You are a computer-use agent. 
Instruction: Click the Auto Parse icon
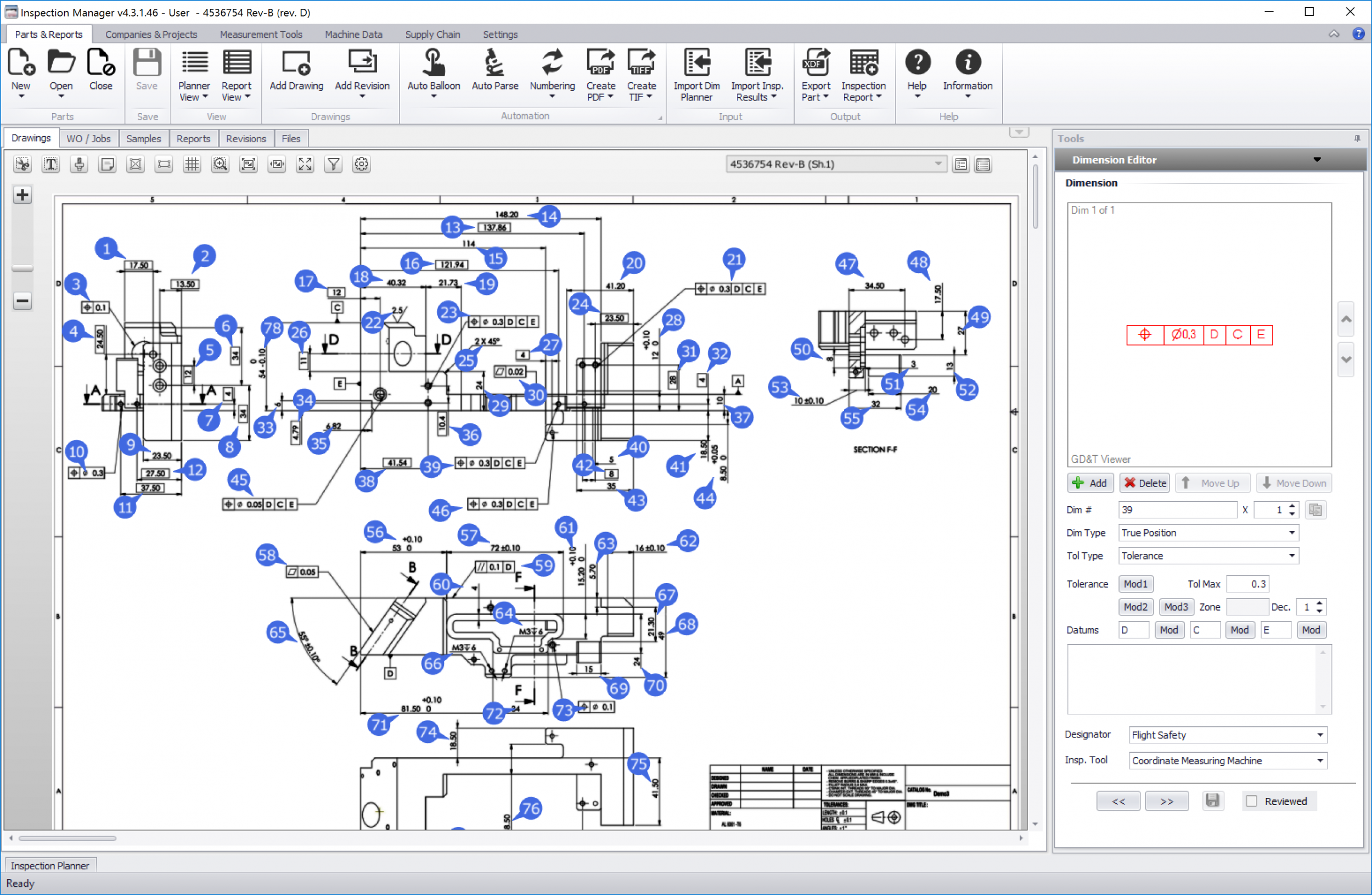(x=494, y=68)
